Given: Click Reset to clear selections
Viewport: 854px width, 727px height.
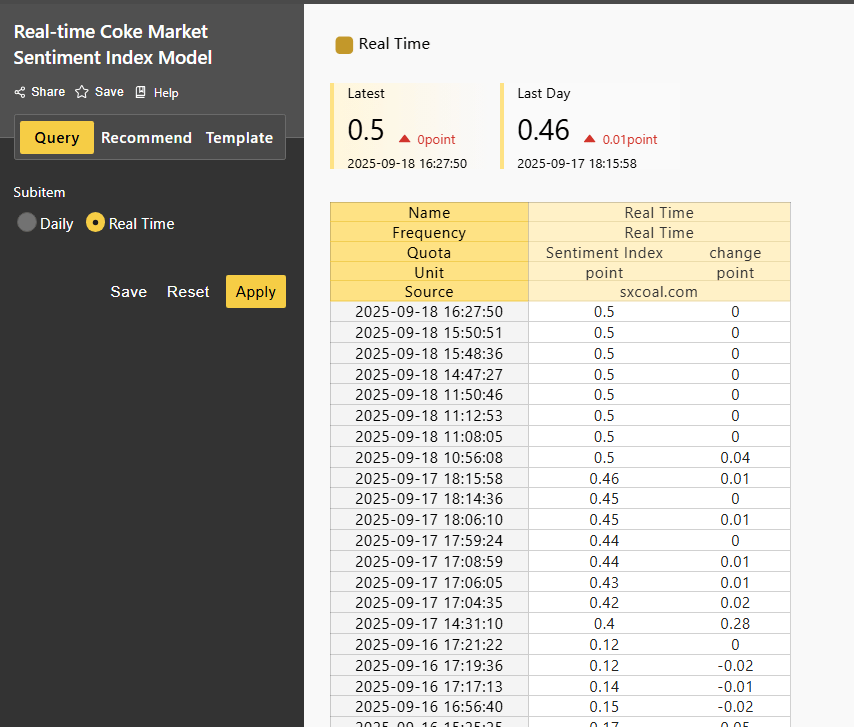Looking at the screenshot, I should (x=188, y=292).
